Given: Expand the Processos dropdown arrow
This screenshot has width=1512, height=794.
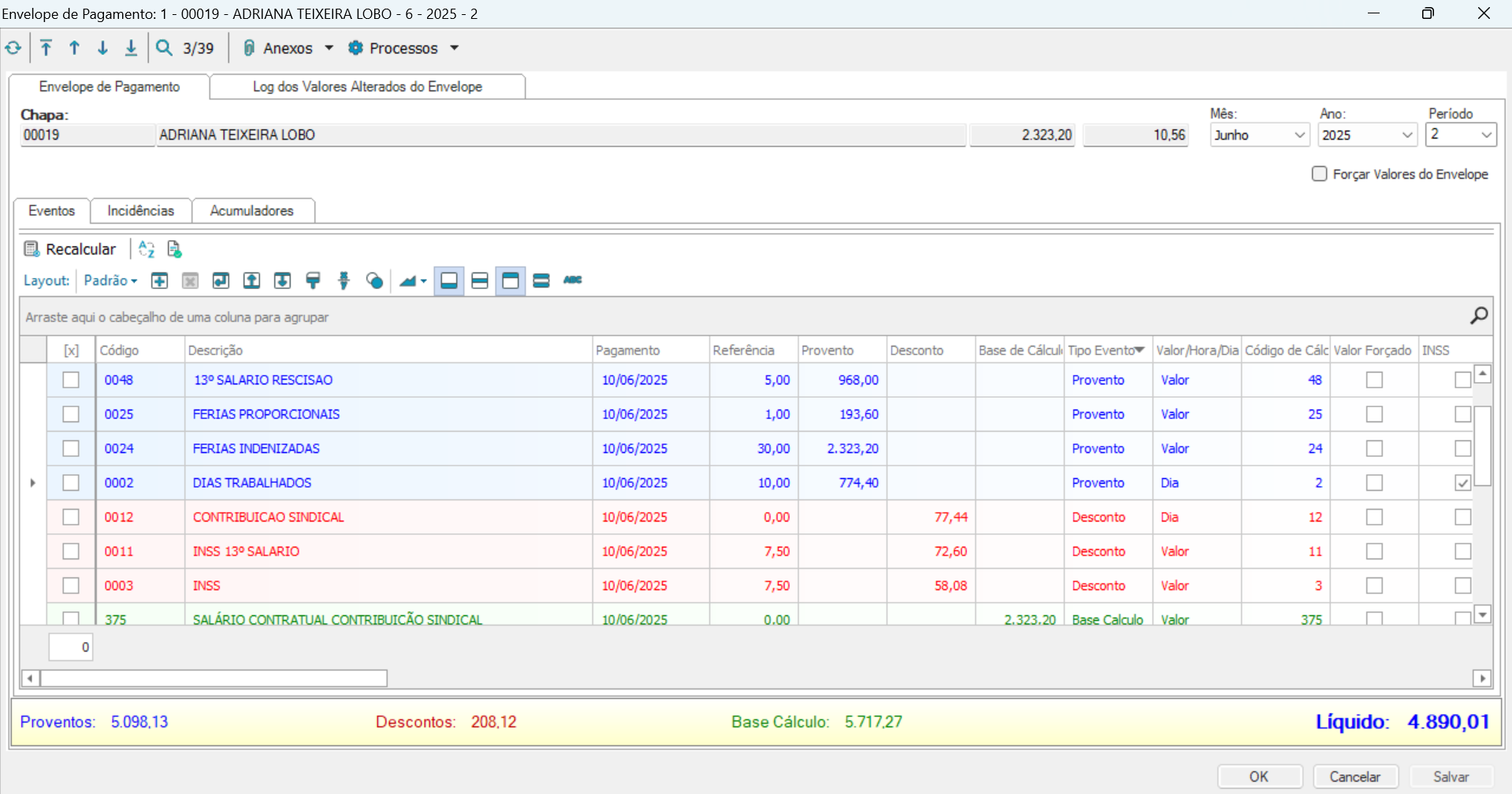Looking at the screenshot, I should click(x=455, y=48).
